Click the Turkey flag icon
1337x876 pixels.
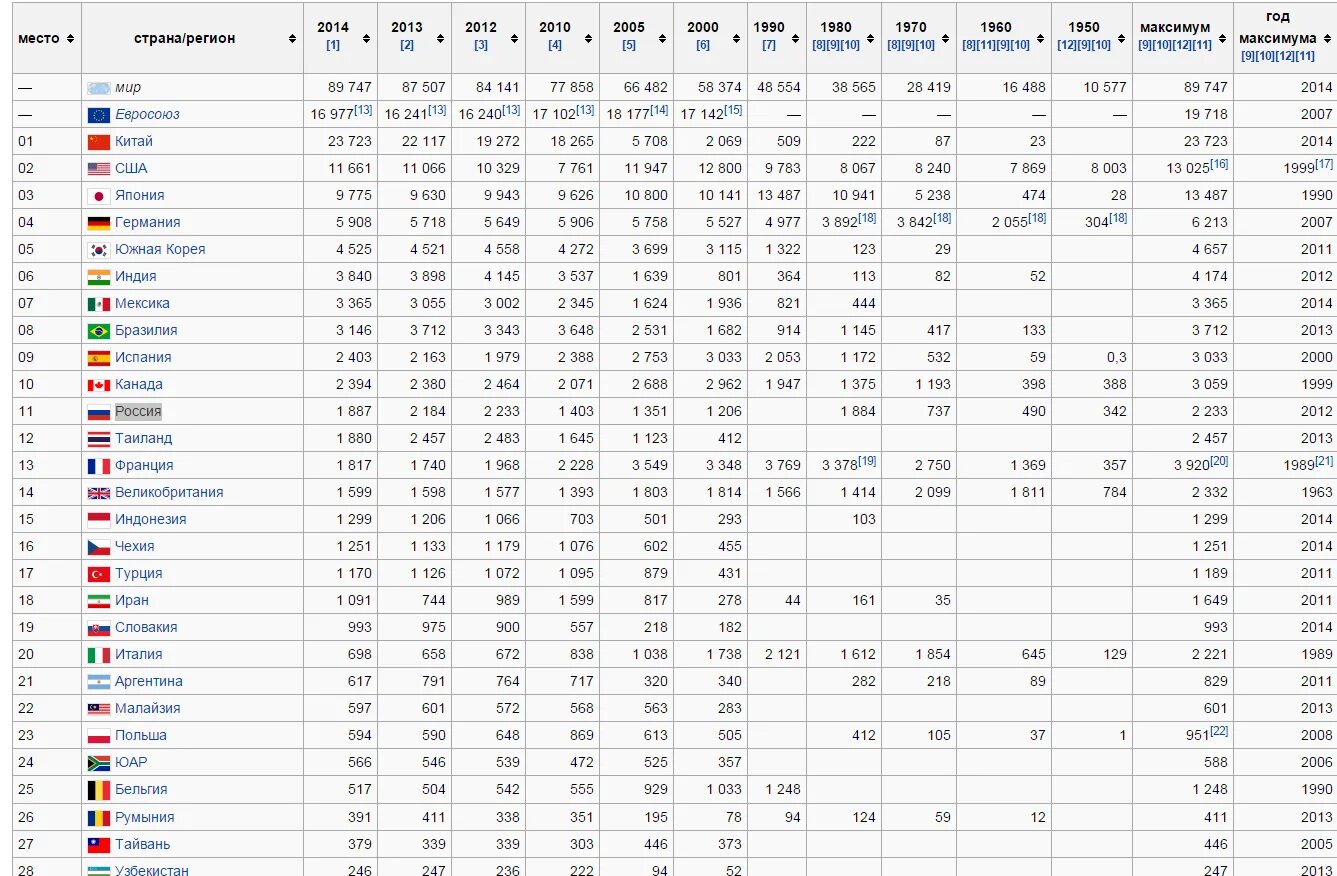tap(98, 574)
